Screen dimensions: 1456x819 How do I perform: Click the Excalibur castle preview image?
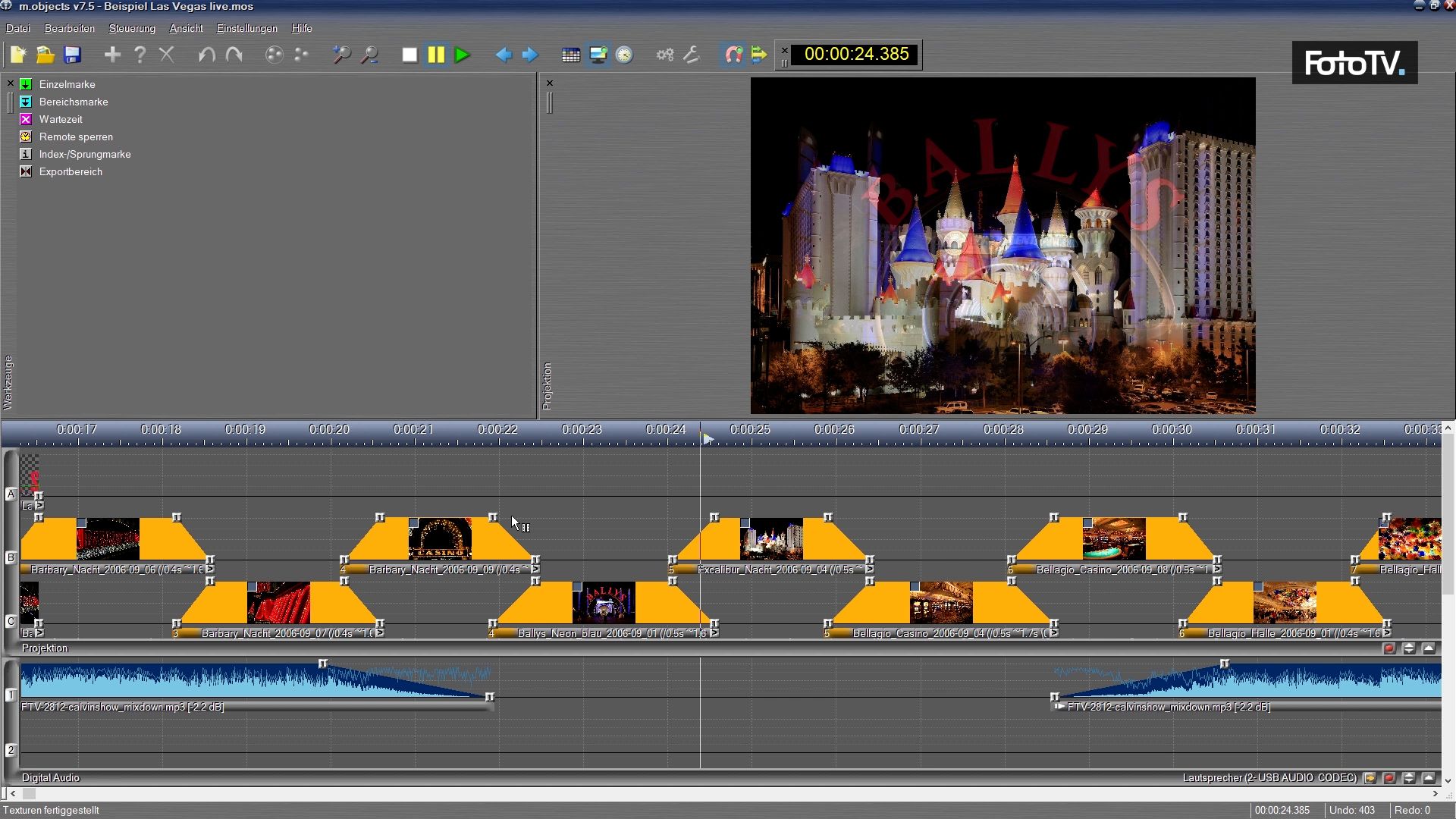coord(1003,246)
